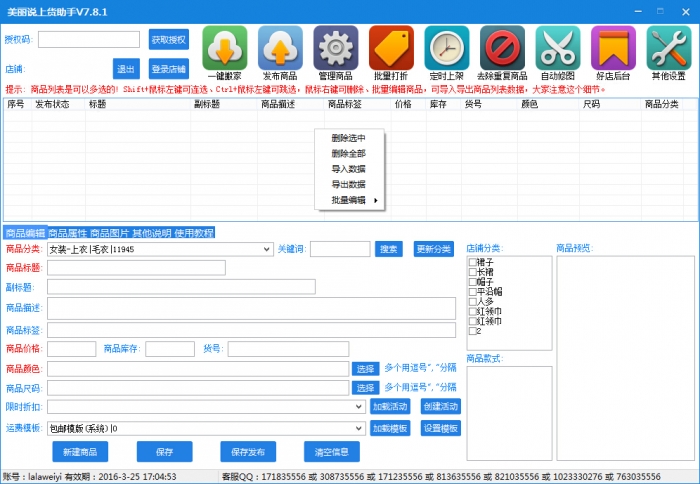The image size is (700, 484).
Task: Switch to the 商品图片 tab
Action: (x=109, y=233)
